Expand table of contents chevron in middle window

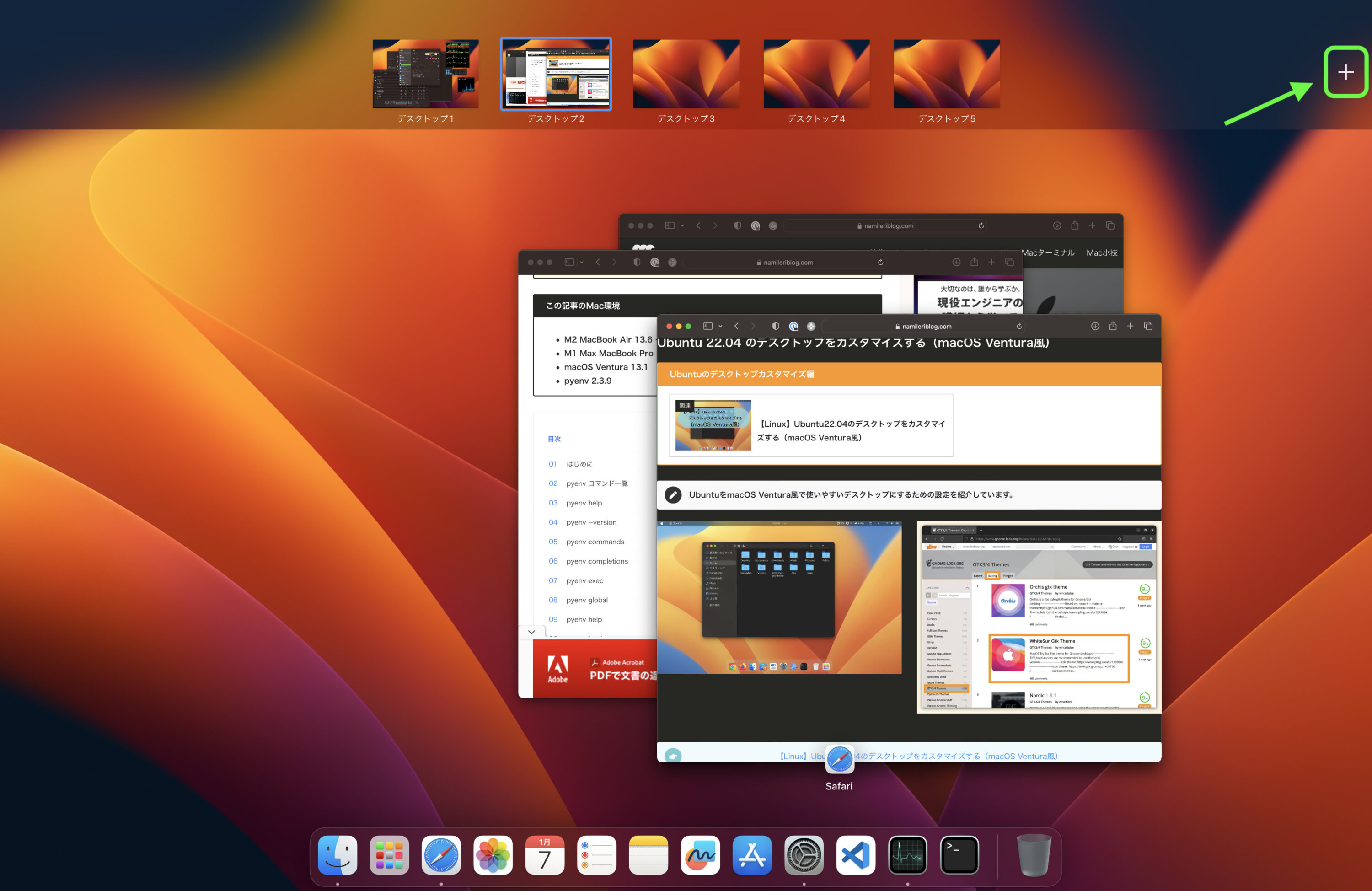pyautogui.click(x=531, y=632)
